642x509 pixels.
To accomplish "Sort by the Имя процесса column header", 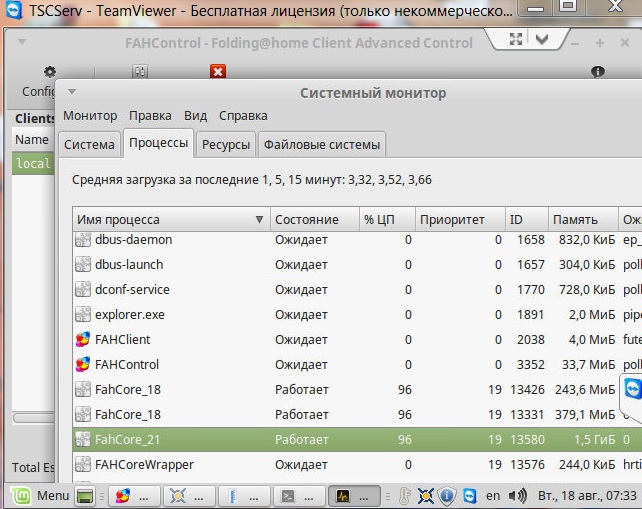I will [171, 219].
